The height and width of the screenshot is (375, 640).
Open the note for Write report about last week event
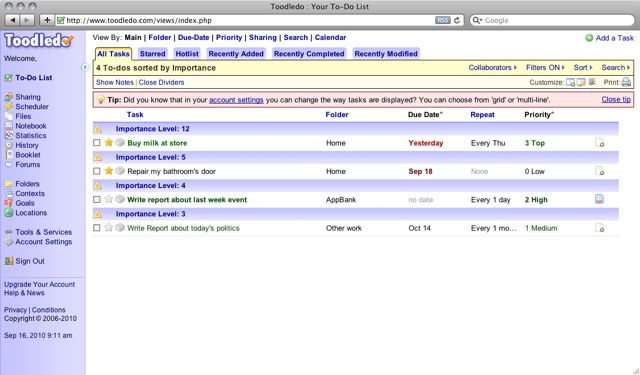(x=599, y=199)
